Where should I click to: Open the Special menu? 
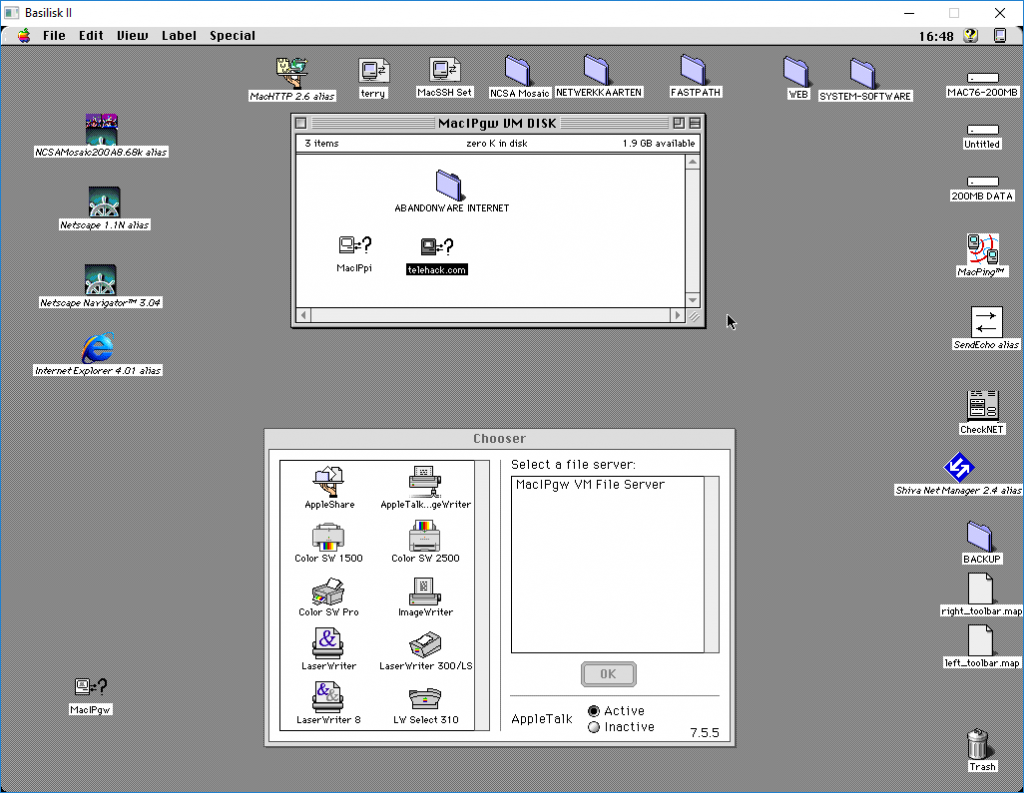[x=232, y=36]
